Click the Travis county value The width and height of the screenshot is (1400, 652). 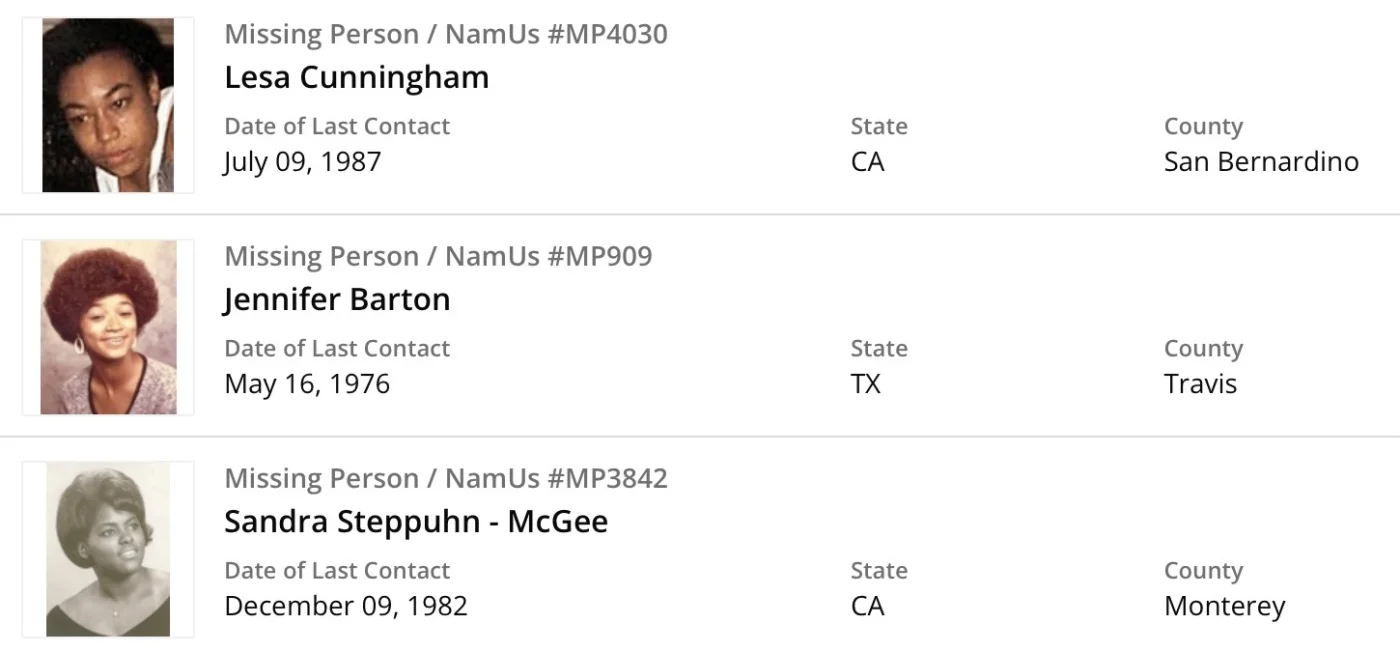[1200, 384]
